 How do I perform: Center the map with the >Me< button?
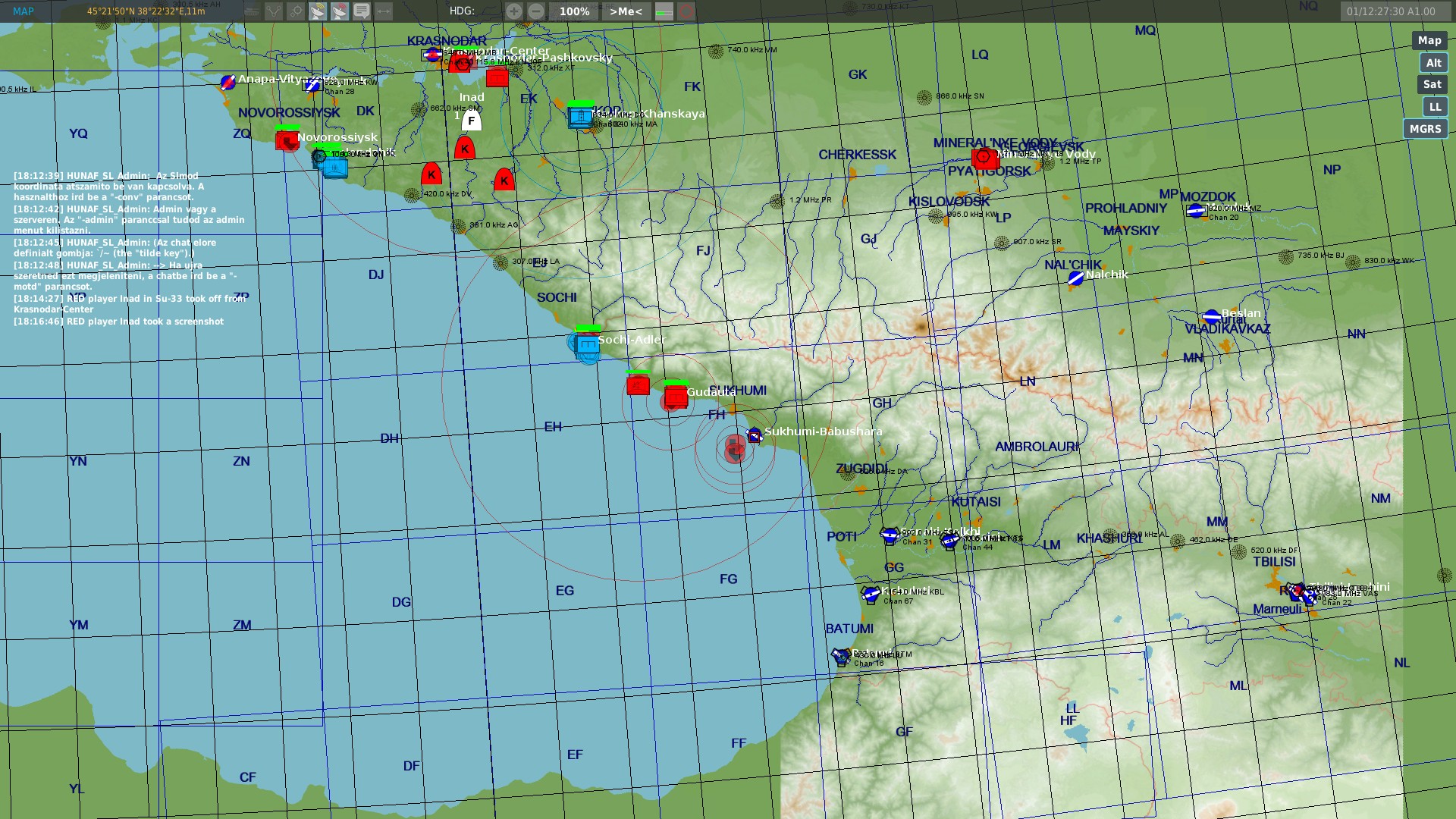(x=626, y=11)
